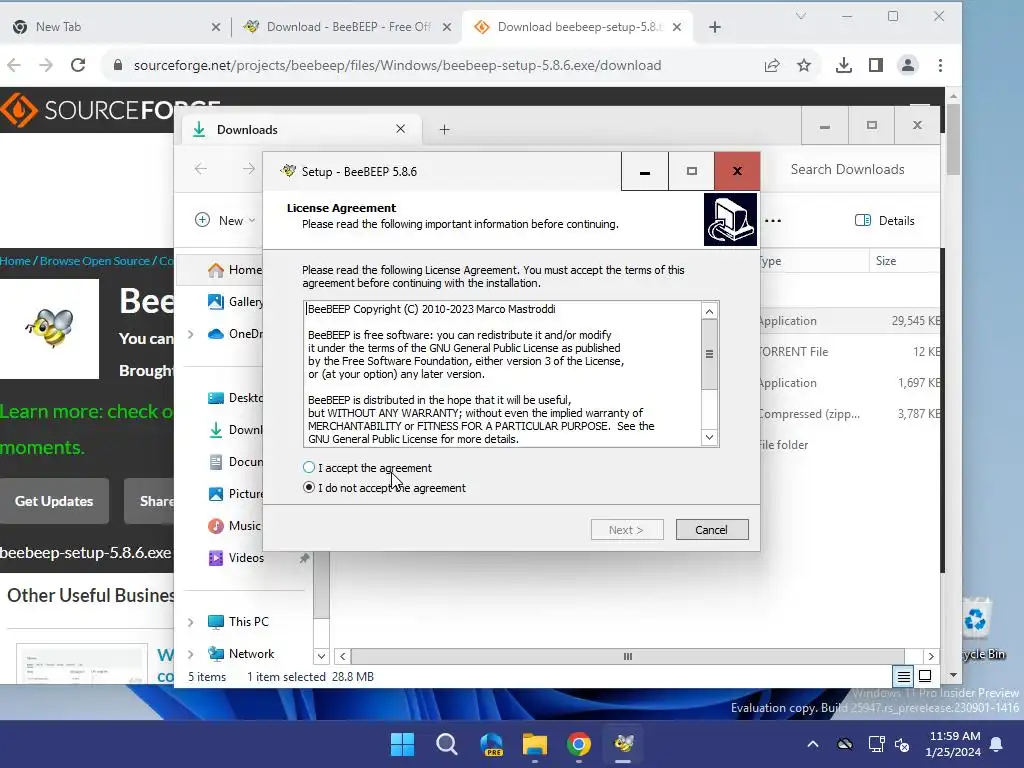Click the license text scrollbar thumb
The image size is (1024, 768).
tap(709, 355)
